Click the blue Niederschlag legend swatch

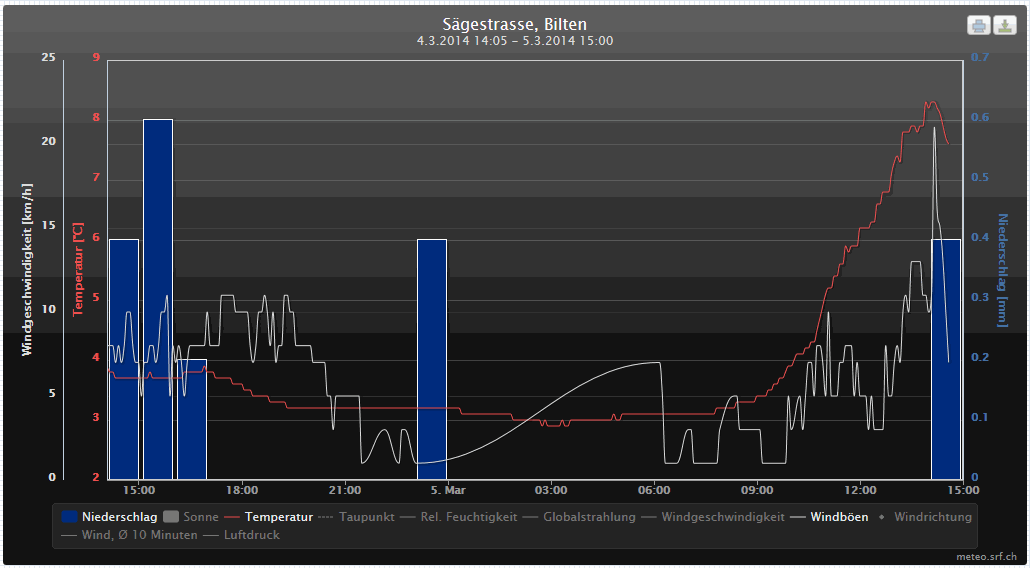point(70,517)
